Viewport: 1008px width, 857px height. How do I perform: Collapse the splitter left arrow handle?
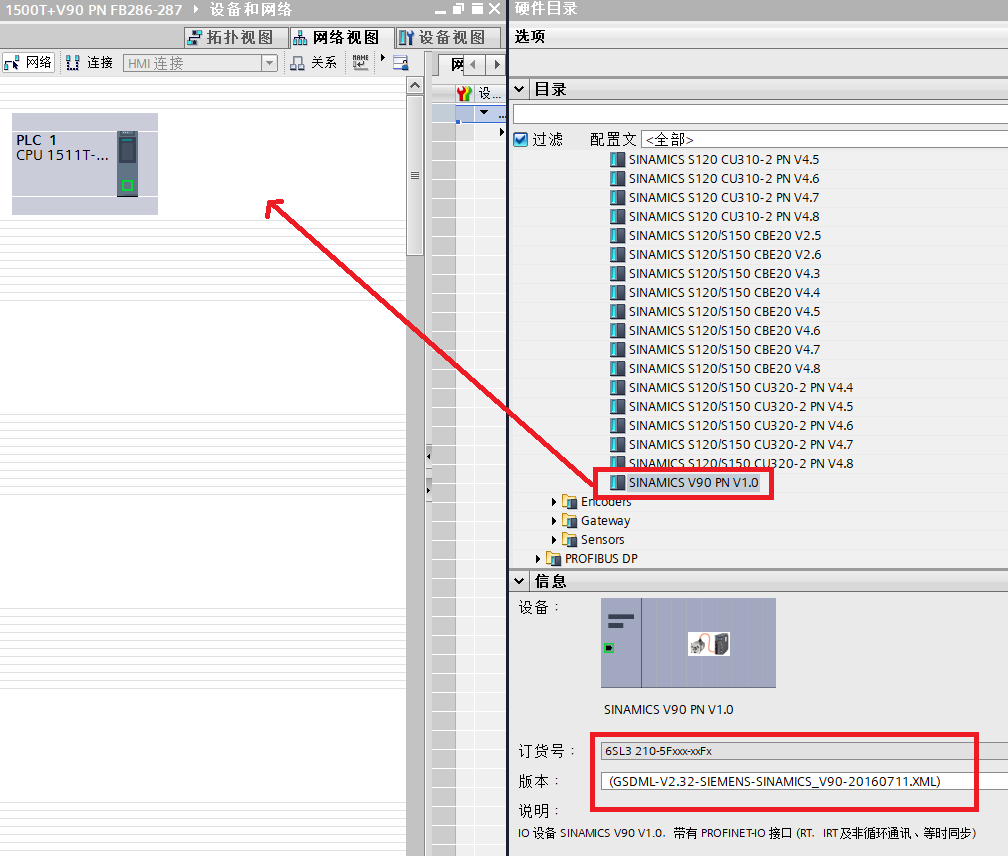point(429,456)
